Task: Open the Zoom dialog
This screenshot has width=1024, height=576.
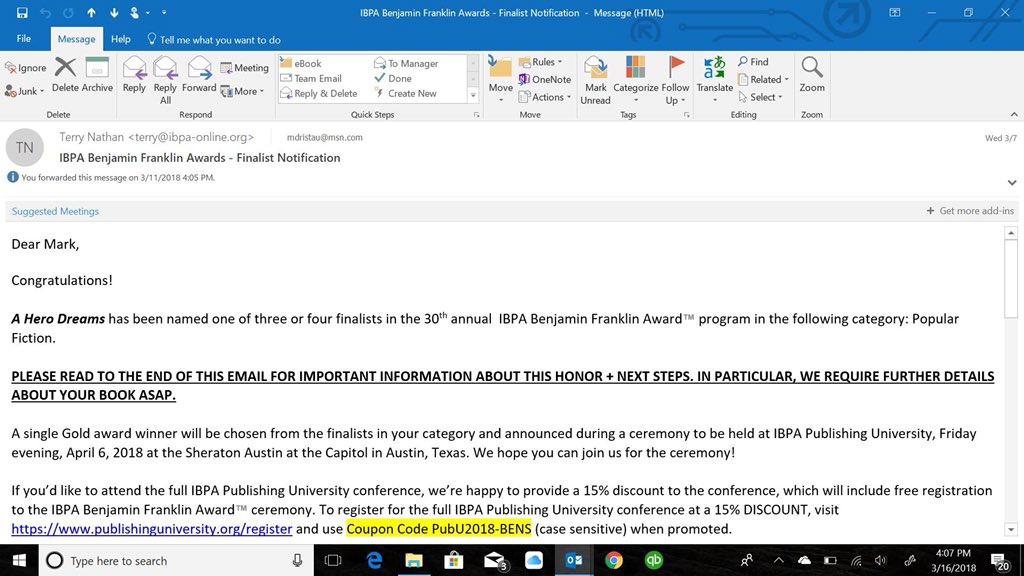Action: coord(812,75)
